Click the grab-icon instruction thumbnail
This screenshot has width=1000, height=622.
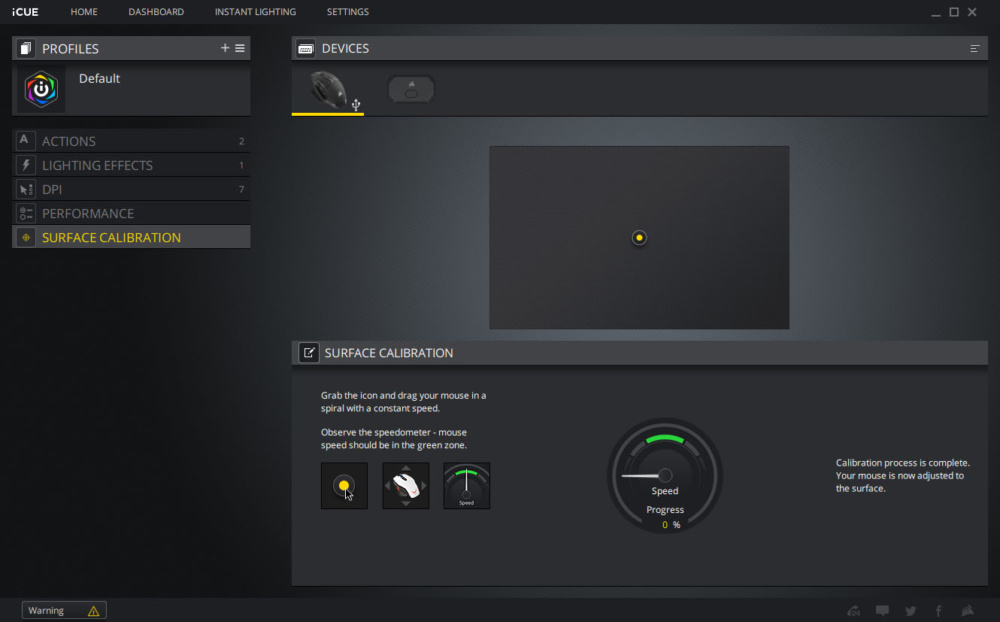point(344,485)
